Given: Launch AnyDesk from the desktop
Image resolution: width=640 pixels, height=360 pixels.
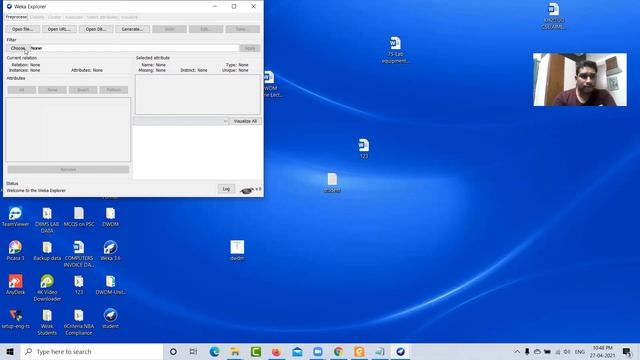Looking at the screenshot, I should point(16,284).
